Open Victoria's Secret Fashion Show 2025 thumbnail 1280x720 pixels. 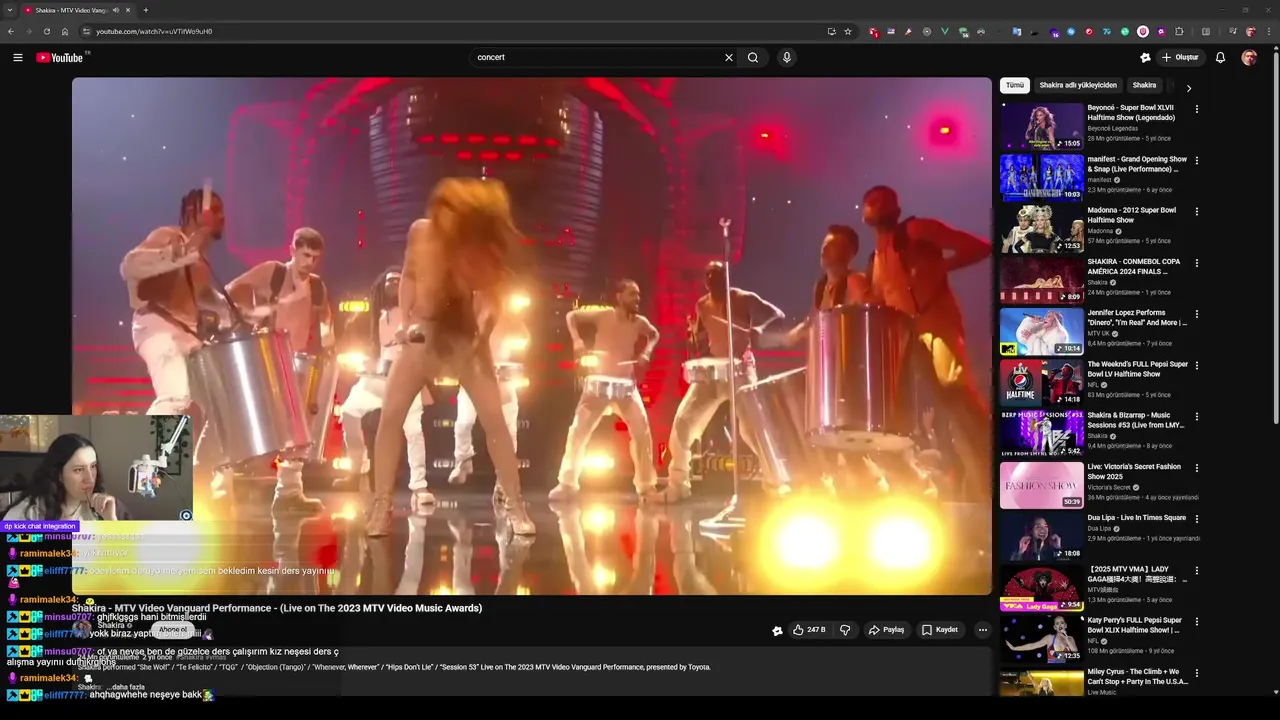[1042, 485]
